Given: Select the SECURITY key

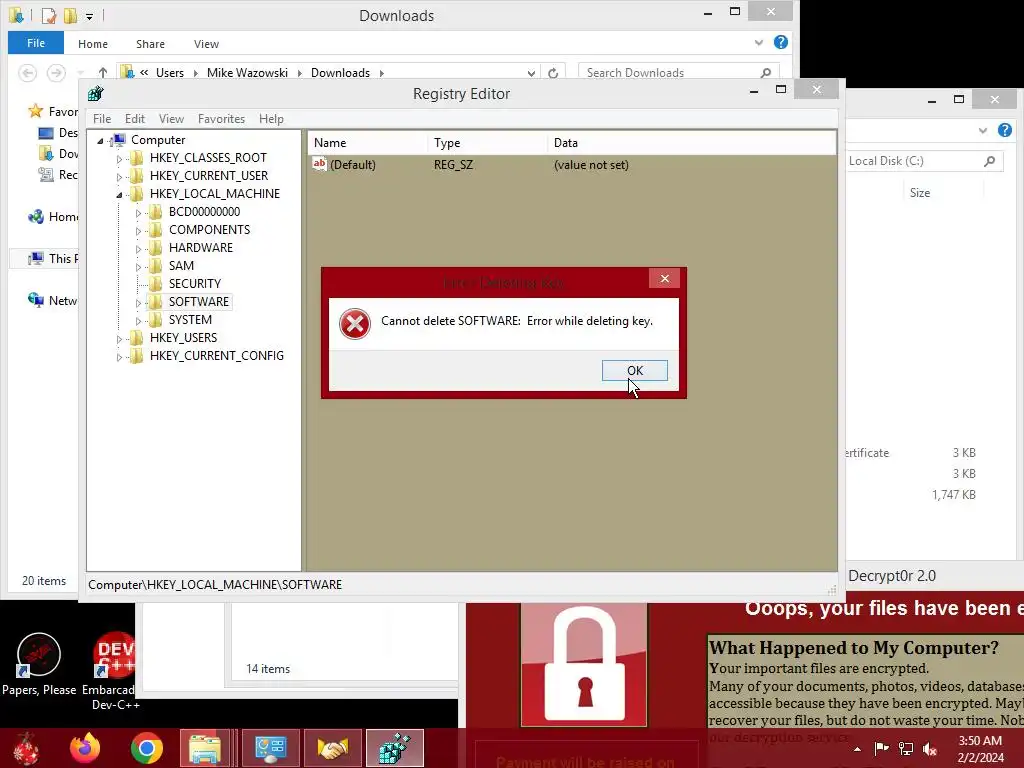Looking at the screenshot, I should tap(195, 283).
